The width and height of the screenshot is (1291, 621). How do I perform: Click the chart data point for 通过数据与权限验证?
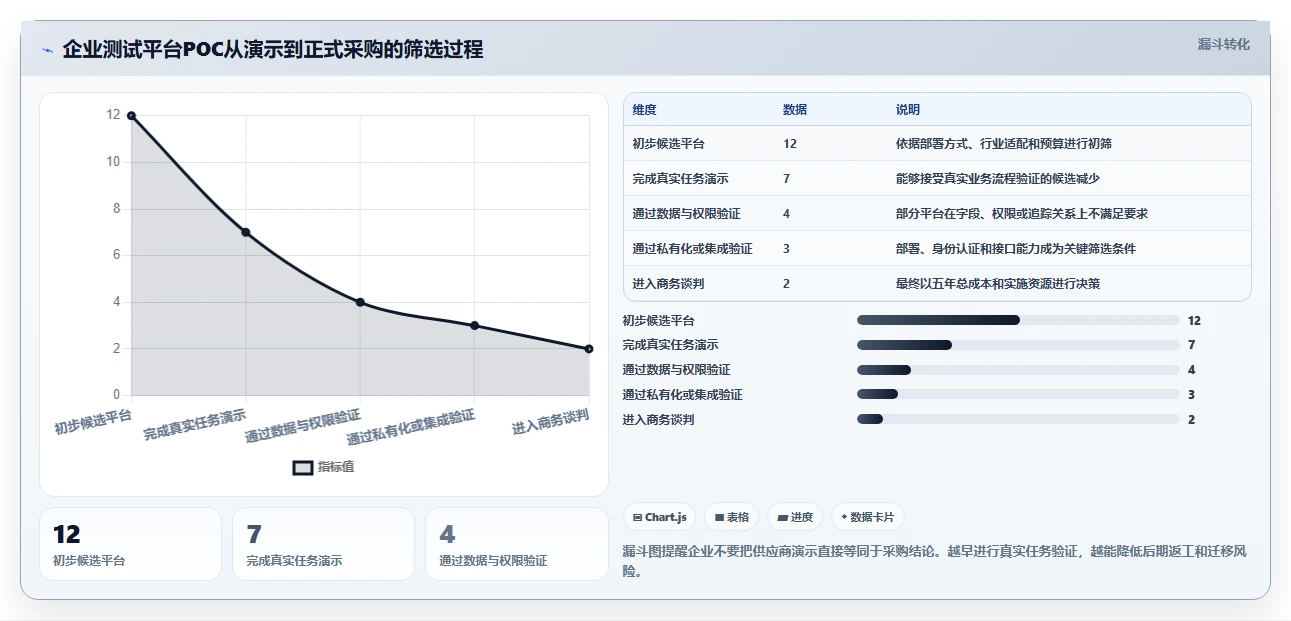point(360,302)
